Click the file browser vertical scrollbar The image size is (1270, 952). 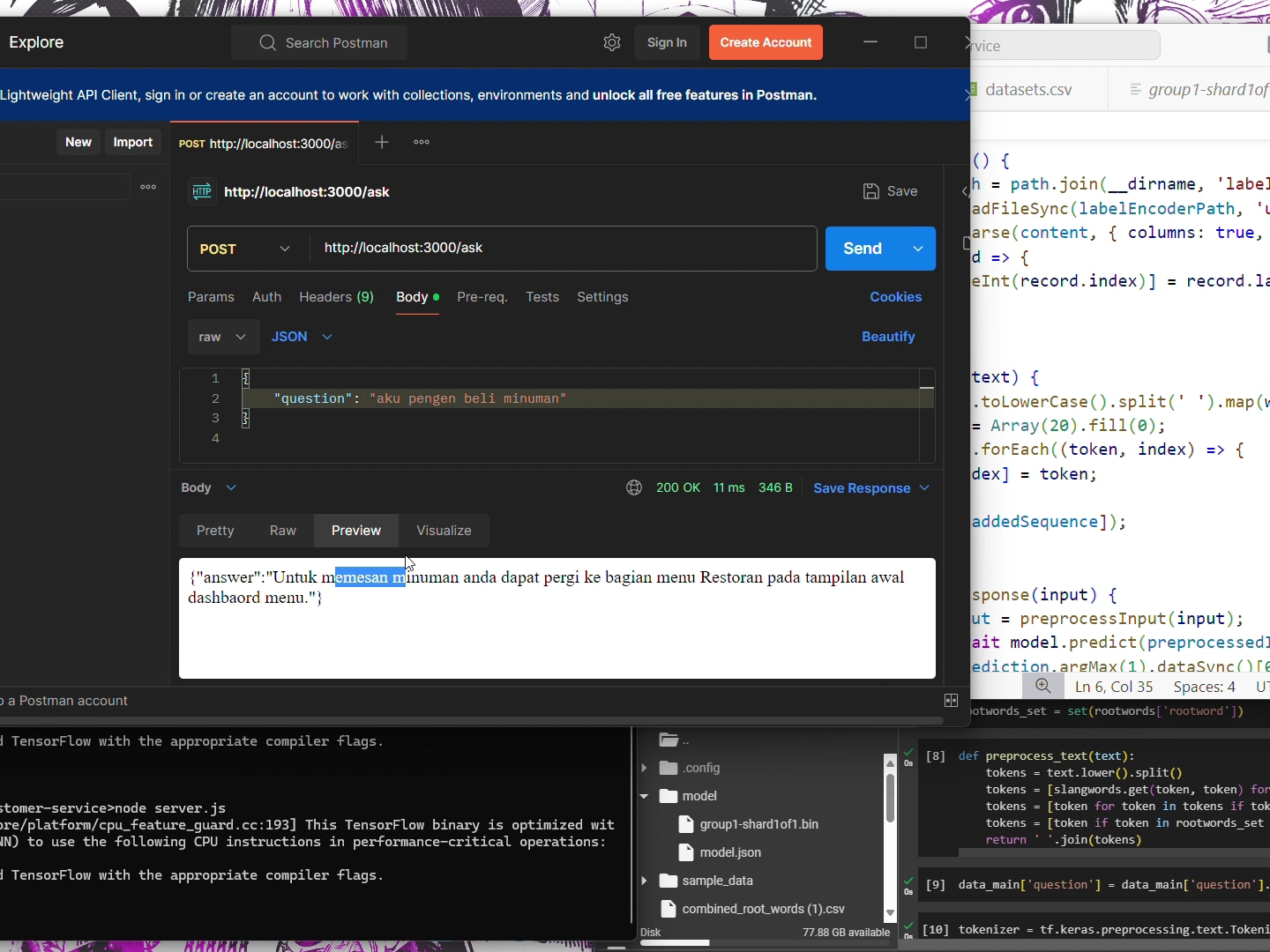(890, 798)
